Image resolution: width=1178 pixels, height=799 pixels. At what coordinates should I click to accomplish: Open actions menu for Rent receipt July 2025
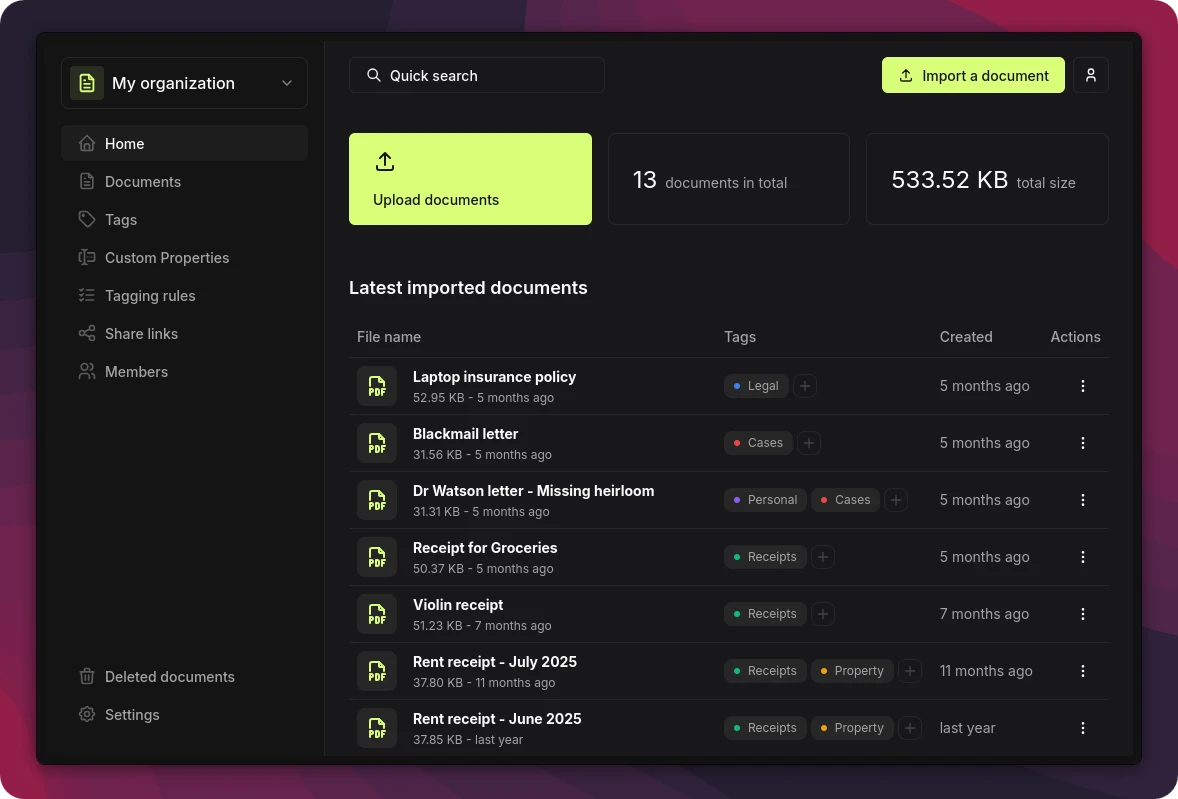point(1083,671)
